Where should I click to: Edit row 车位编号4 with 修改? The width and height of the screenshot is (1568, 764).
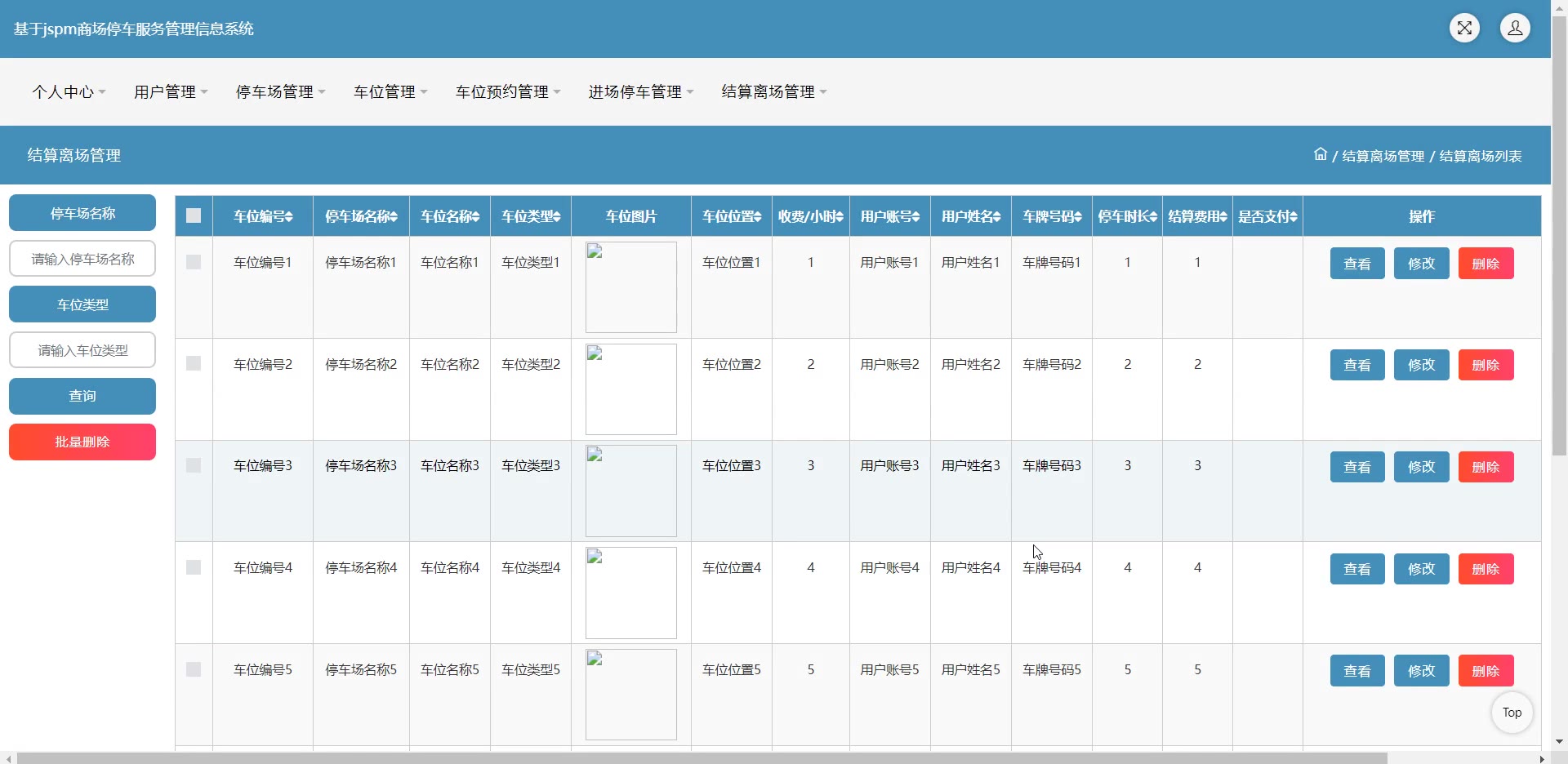pos(1422,569)
